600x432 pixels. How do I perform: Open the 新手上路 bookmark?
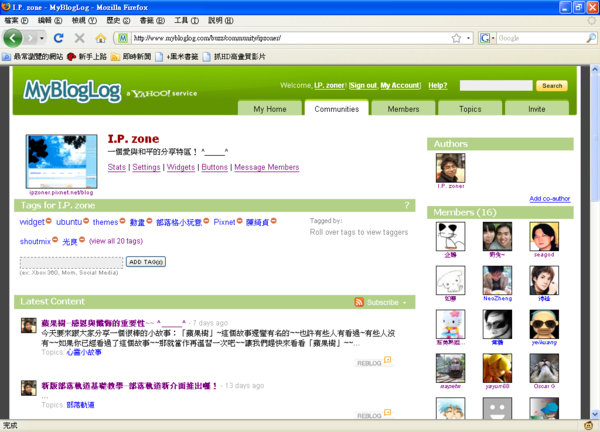[87, 57]
